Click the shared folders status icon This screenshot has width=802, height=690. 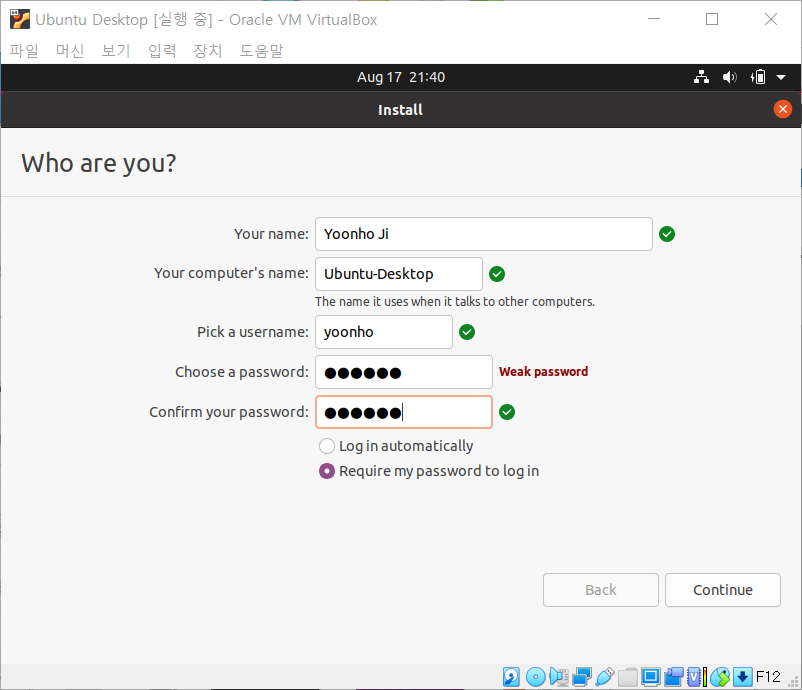point(628,677)
